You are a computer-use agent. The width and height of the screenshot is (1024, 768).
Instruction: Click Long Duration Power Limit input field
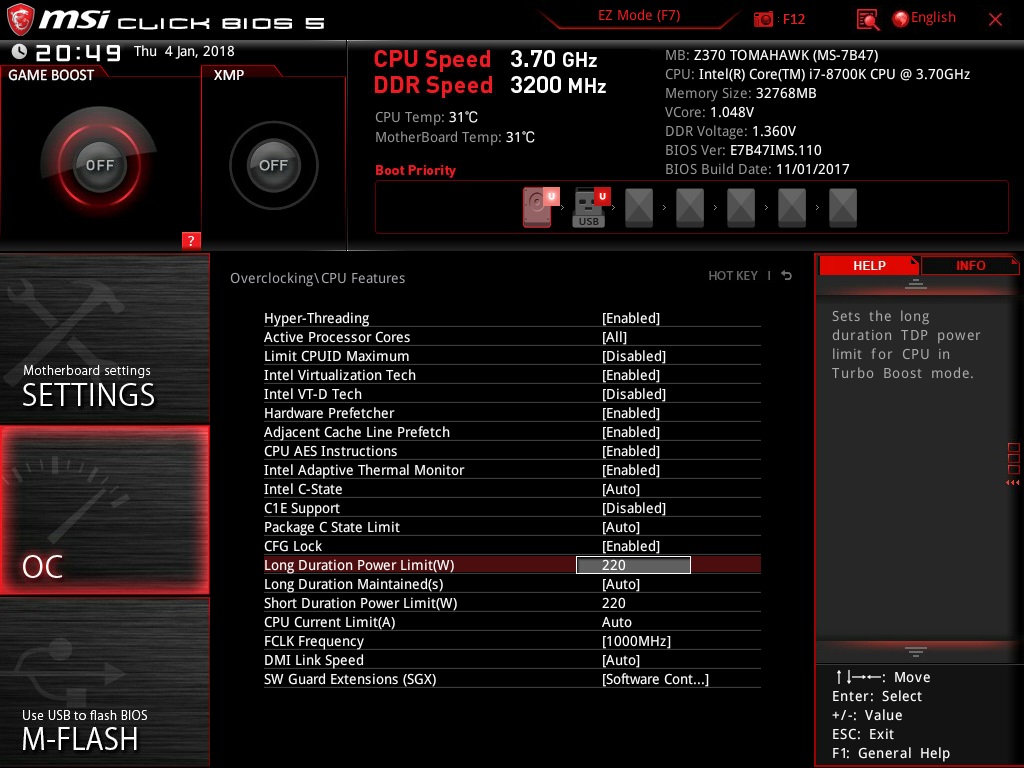pos(633,565)
